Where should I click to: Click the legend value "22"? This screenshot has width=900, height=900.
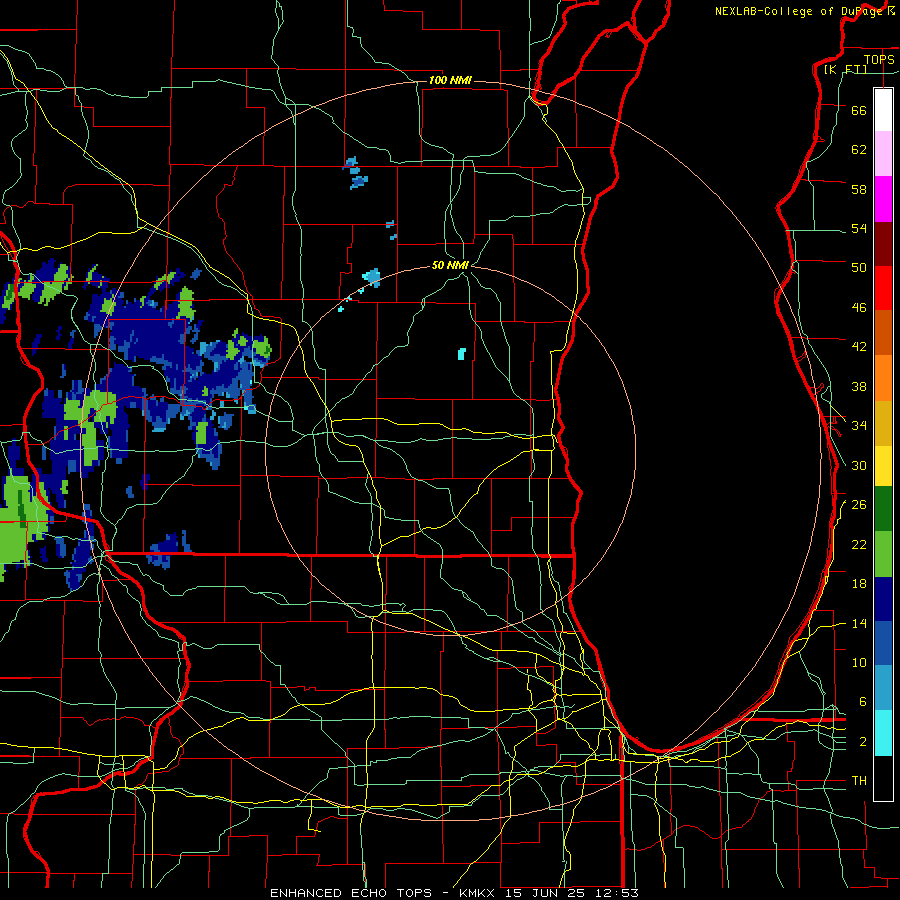(859, 544)
